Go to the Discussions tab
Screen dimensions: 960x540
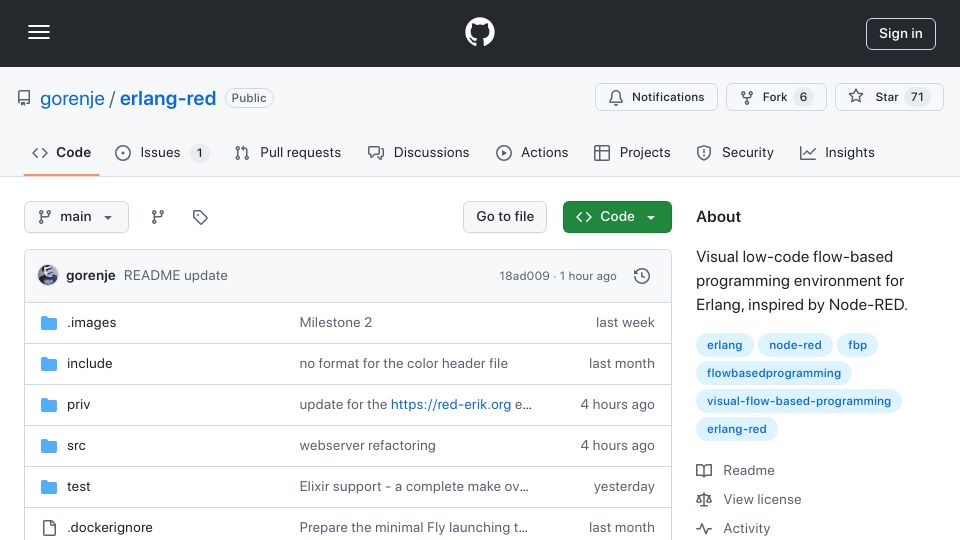(x=418, y=152)
